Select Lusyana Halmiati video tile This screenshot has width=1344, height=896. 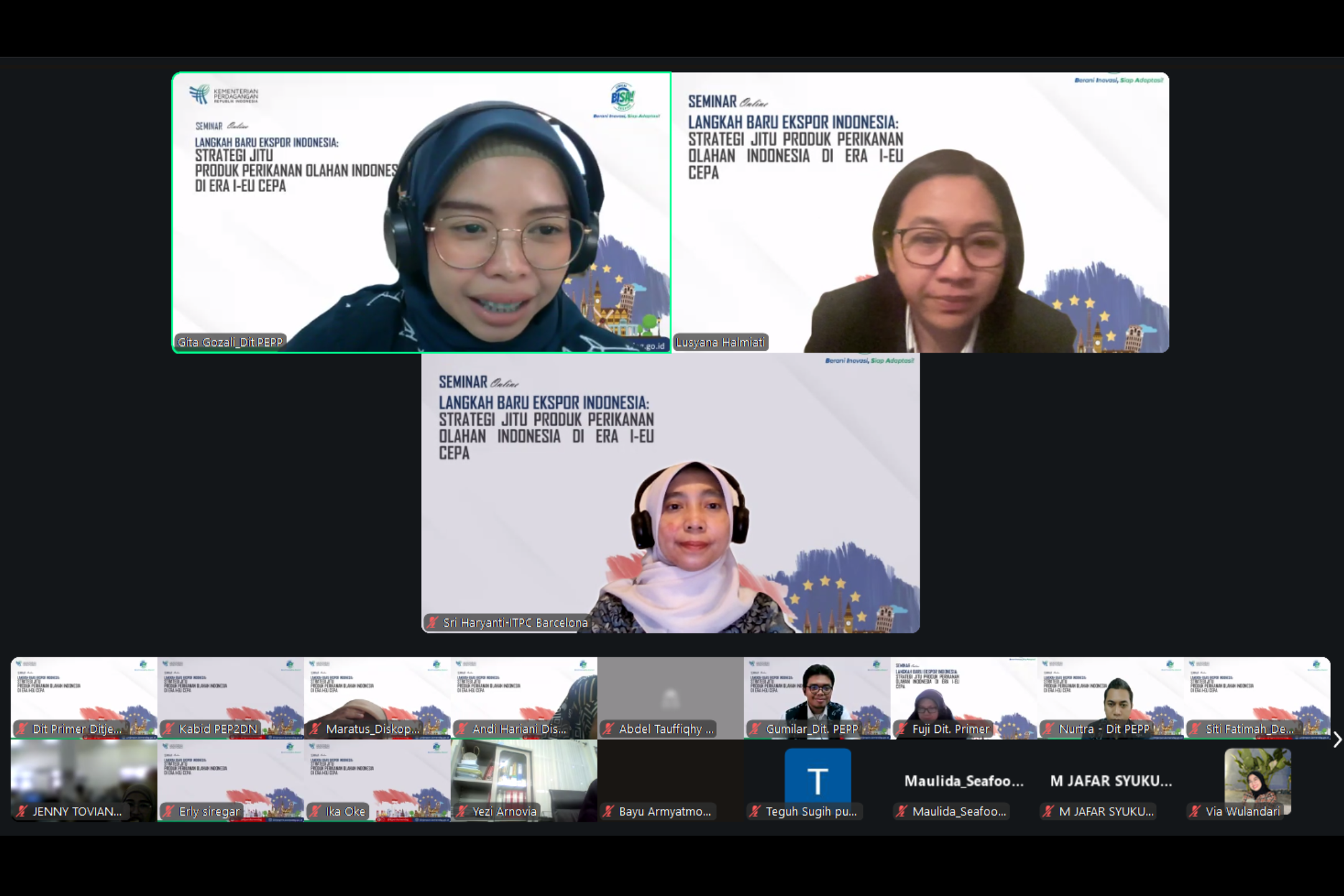pos(920,212)
